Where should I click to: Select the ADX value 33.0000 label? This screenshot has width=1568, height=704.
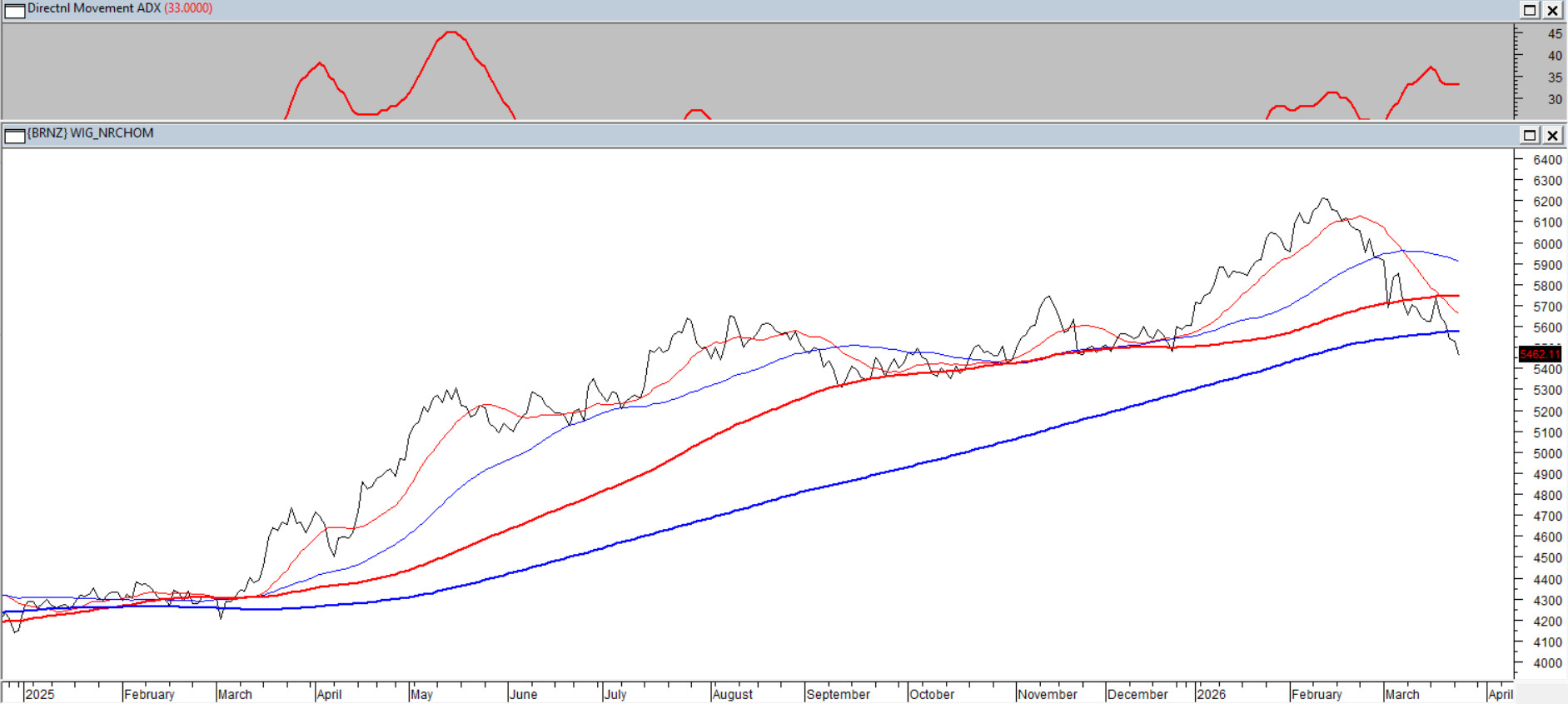pos(188,8)
